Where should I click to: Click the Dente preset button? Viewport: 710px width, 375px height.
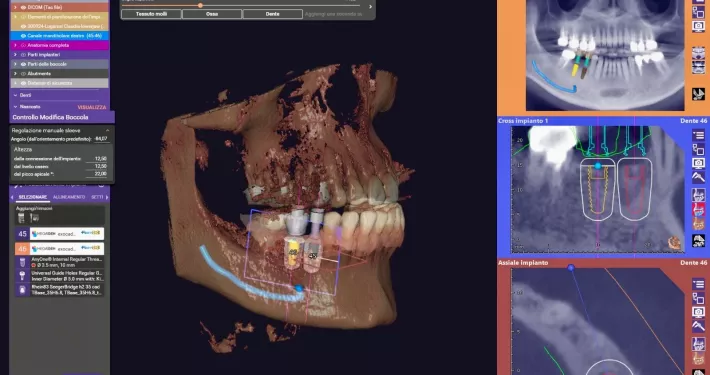tap(273, 14)
